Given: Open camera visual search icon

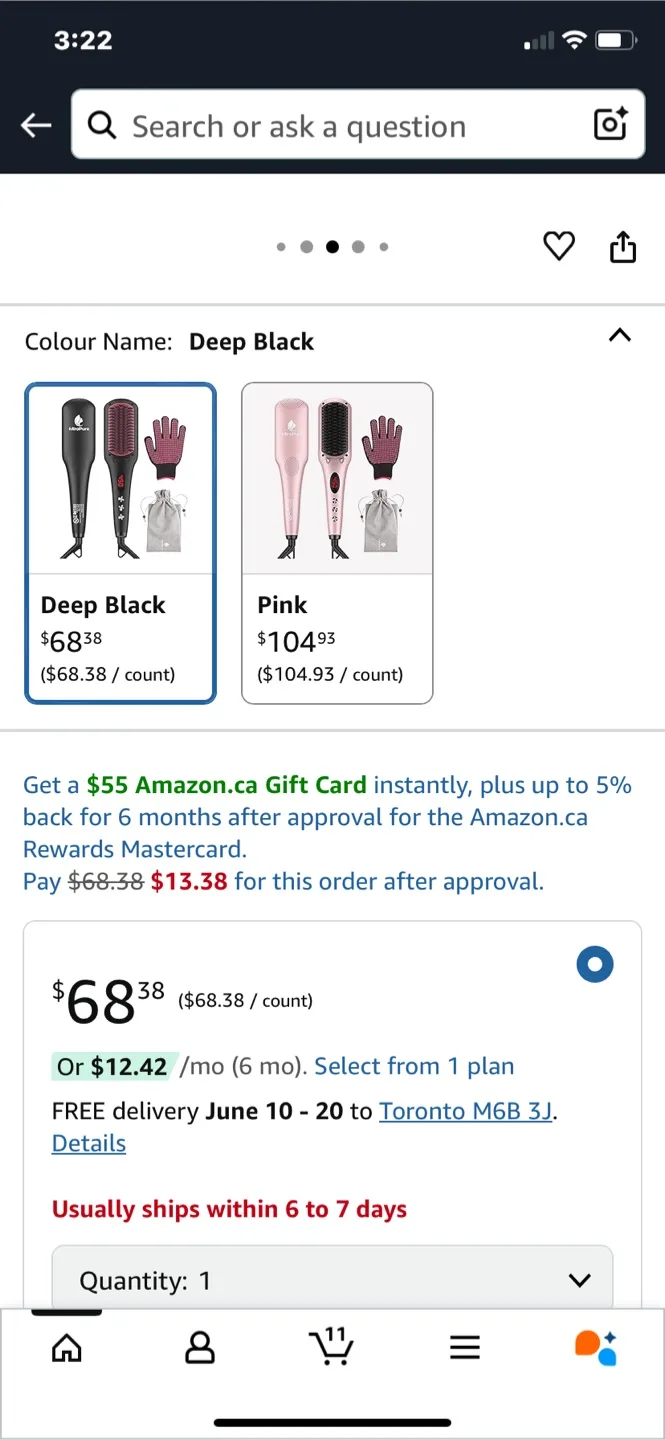Looking at the screenshot, I should pos(610,124).
